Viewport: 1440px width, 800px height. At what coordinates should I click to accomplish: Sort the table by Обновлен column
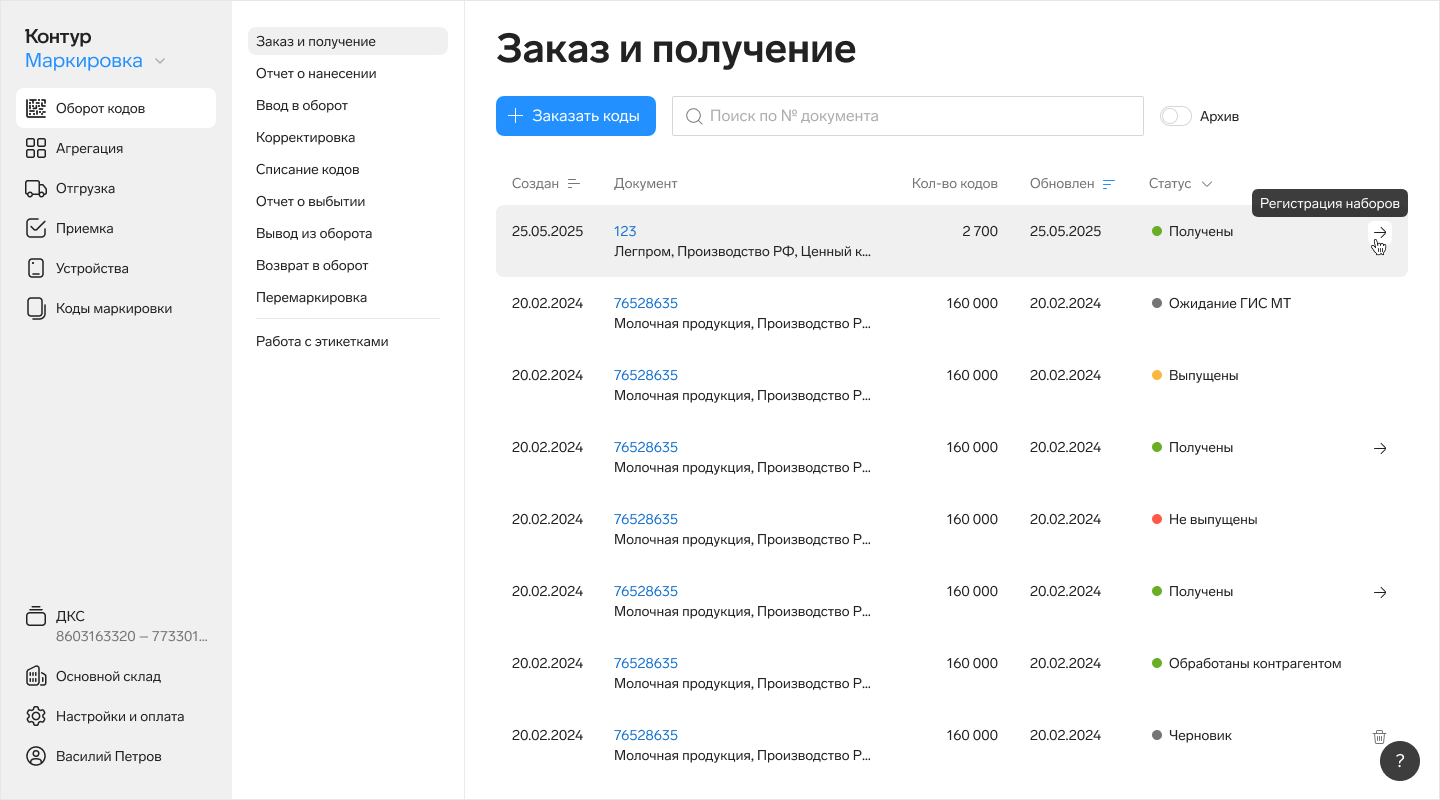(x=1072, y=184)
